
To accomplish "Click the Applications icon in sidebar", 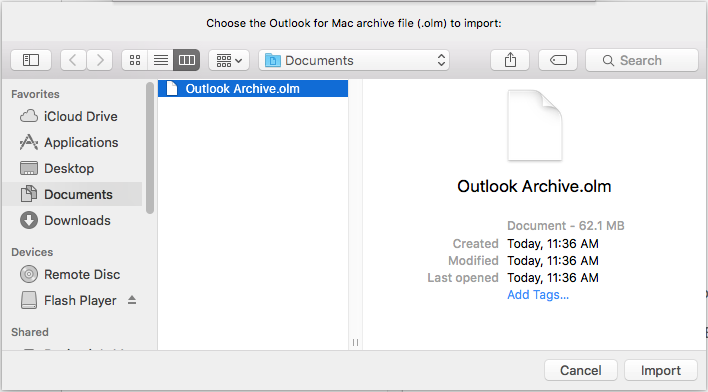I will [29, 142].
